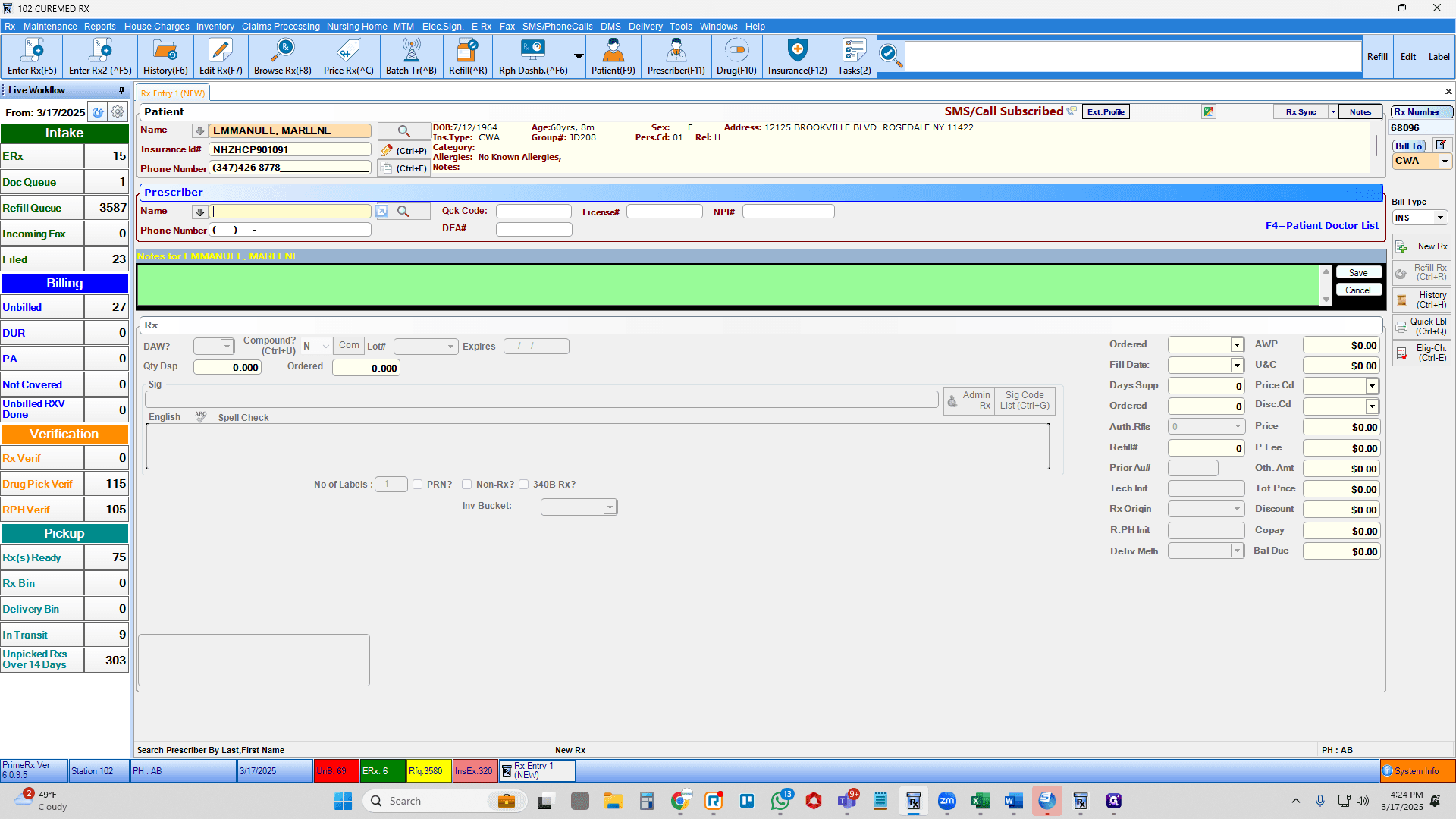This screenshot has height=819, width=1456.
Task: Click the green patient notes area
Action: coord(728,285)
